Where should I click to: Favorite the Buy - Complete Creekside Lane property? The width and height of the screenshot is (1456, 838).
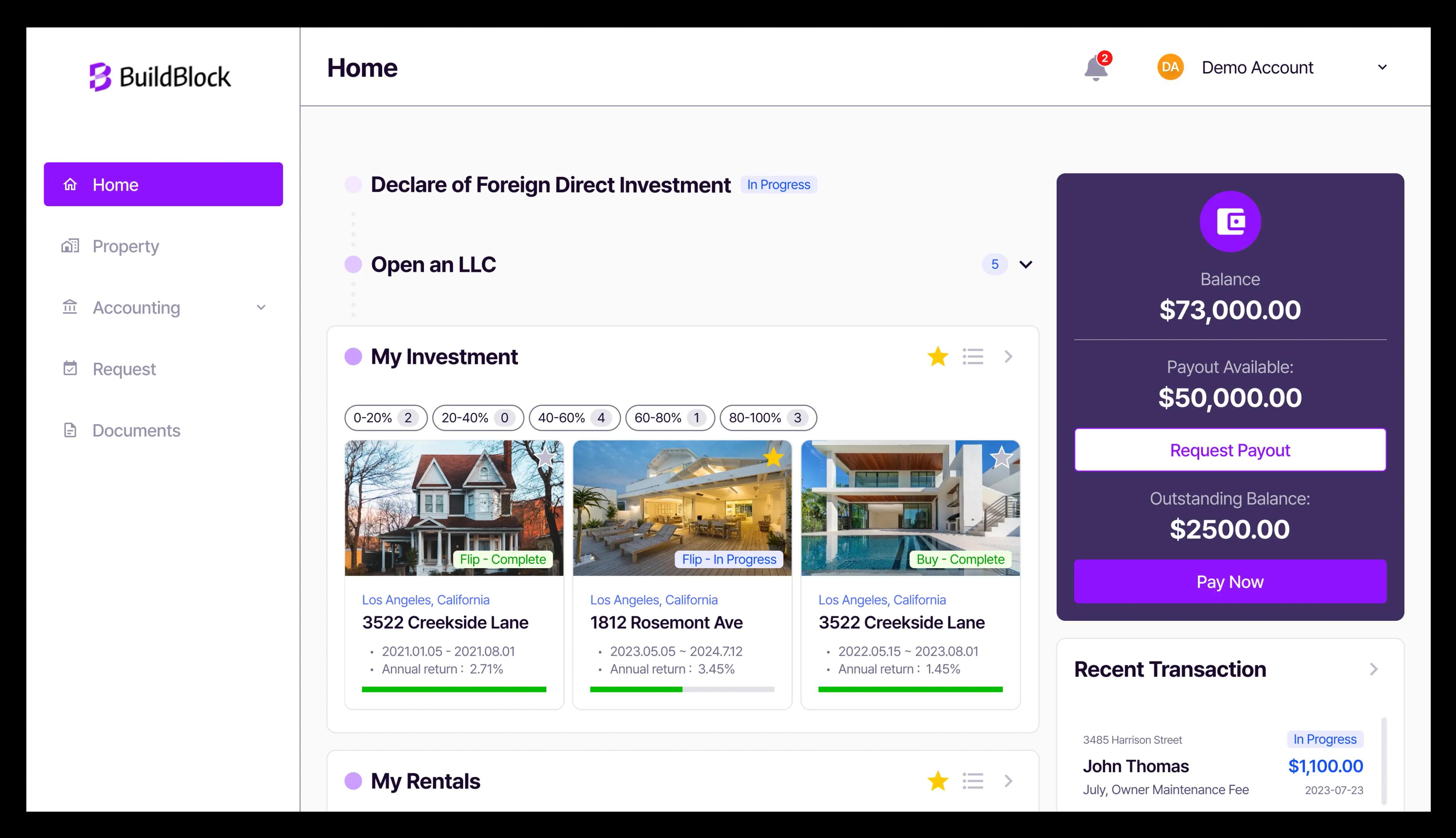(1001, 457)
